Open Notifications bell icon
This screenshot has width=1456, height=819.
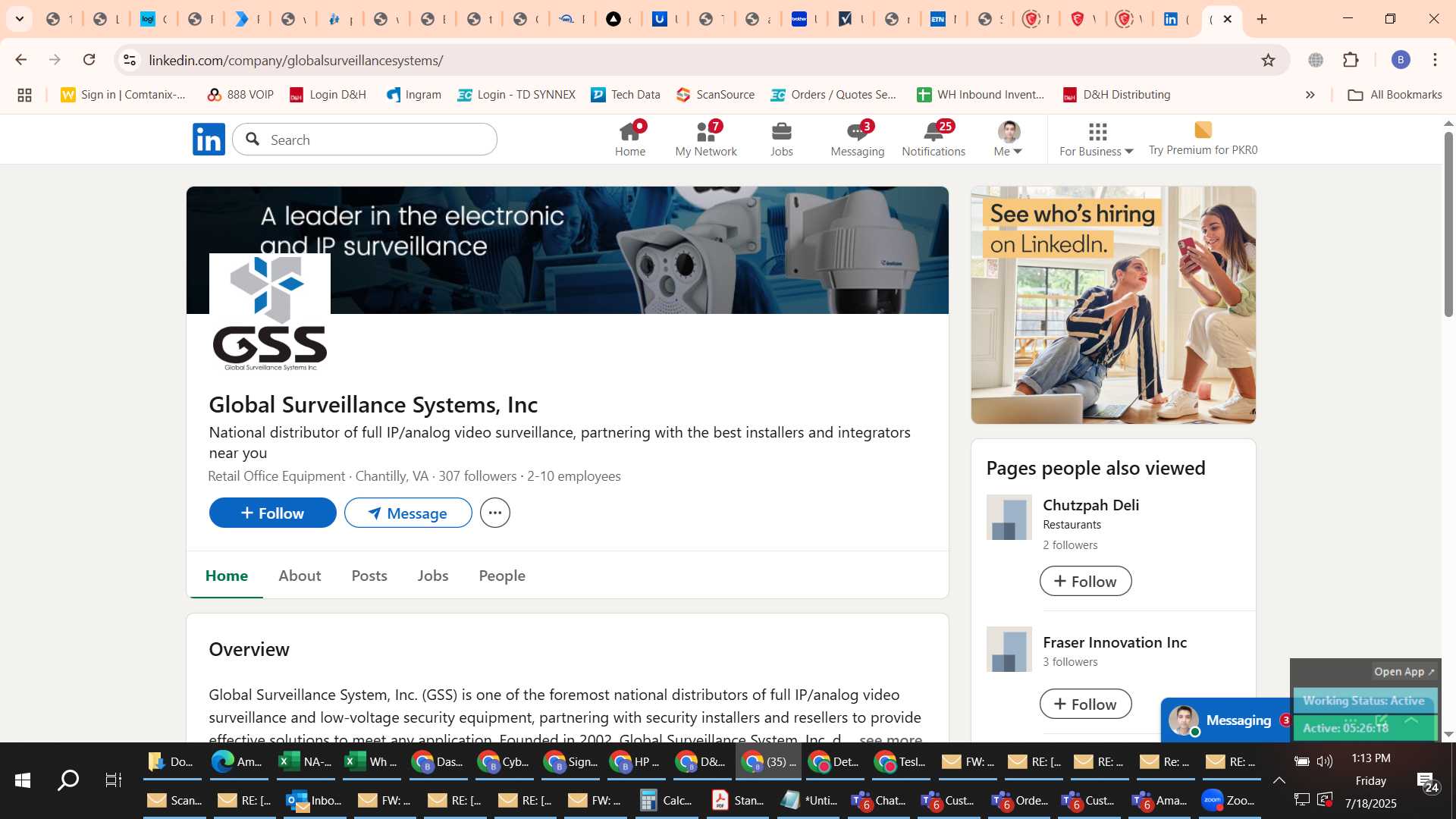(x=934, y=140)
